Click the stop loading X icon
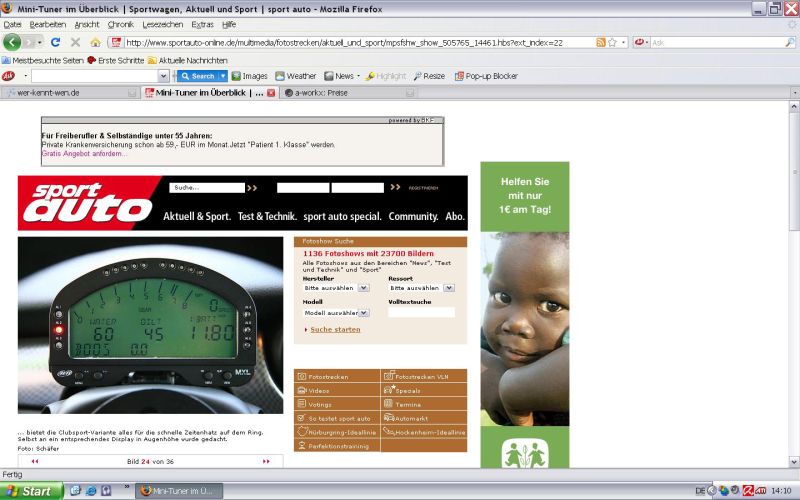The image size is (800, 500). (x=75, y=42)
